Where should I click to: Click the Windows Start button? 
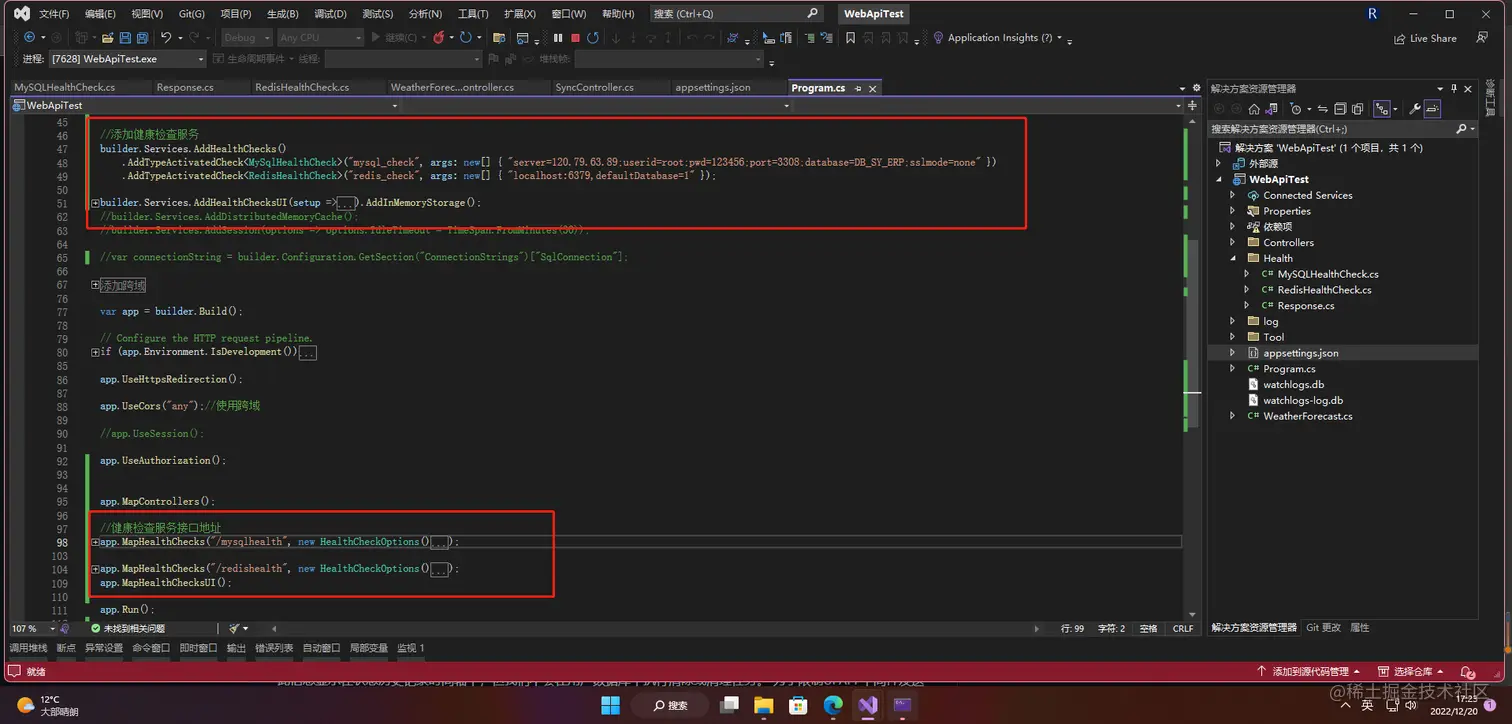tap(610, 705)
